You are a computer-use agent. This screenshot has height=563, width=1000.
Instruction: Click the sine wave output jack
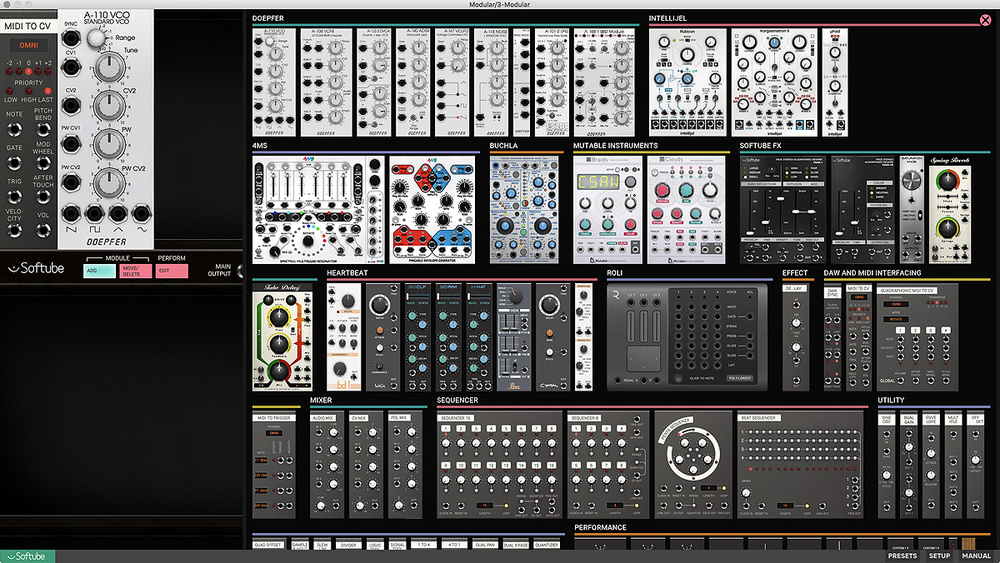coord(142,214)
